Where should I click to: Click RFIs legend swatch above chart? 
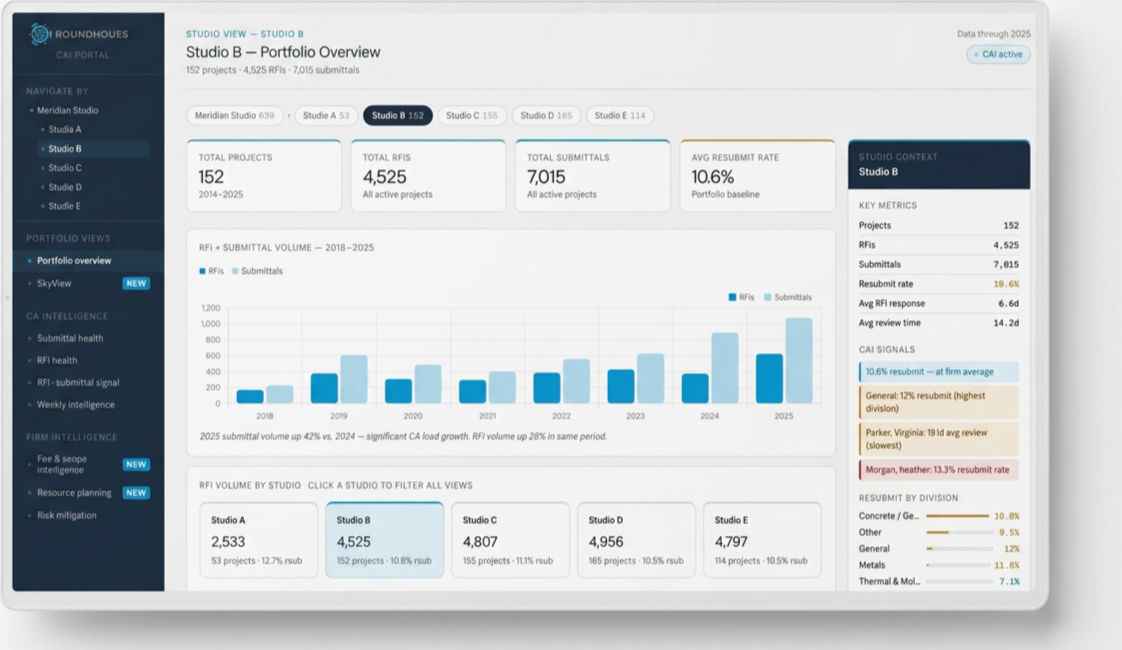(x=203, y=271)
